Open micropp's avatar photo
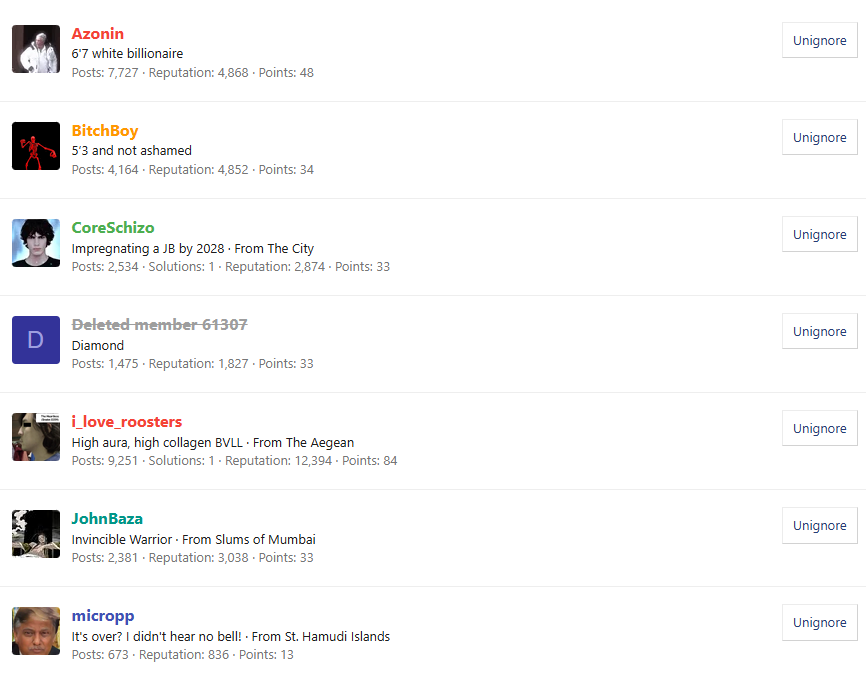 36,631
